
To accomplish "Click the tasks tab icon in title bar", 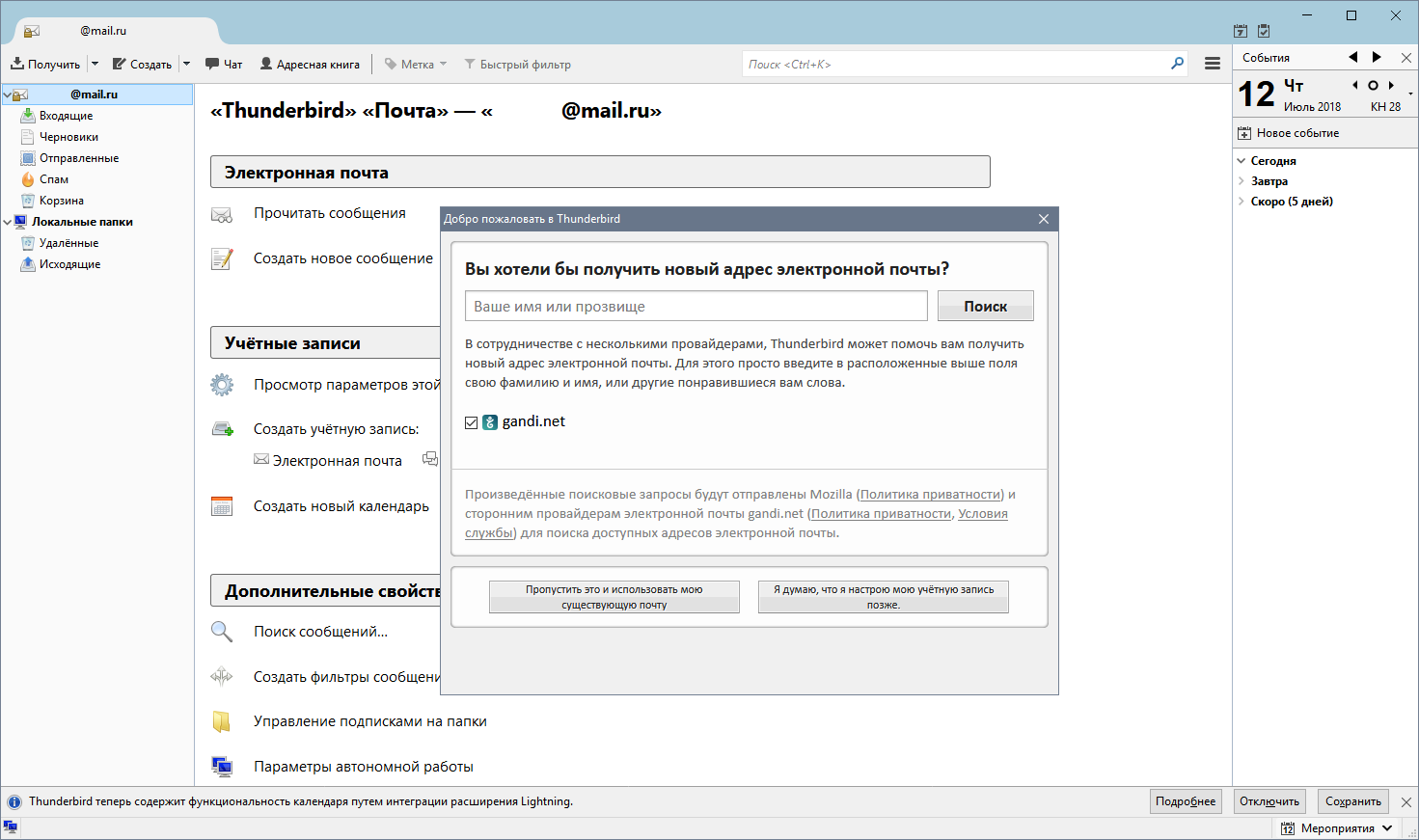I will (1264, 31).
